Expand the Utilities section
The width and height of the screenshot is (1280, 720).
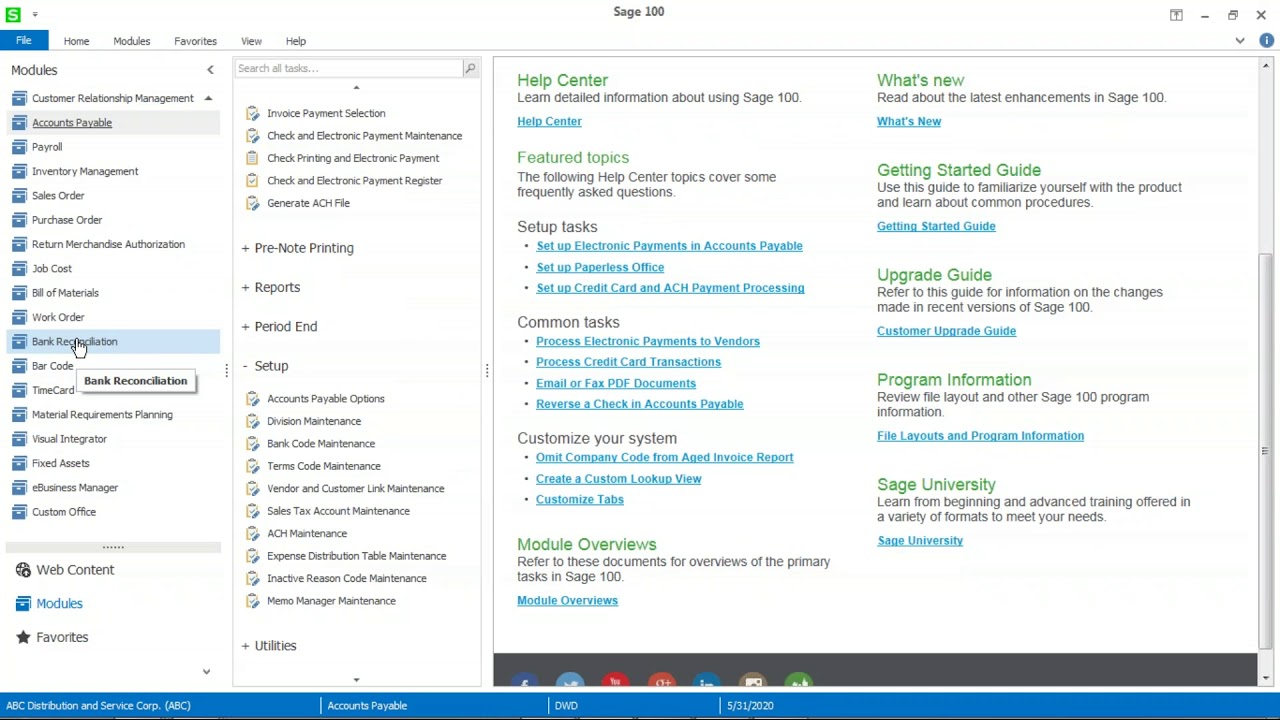[x=269, y=646]
